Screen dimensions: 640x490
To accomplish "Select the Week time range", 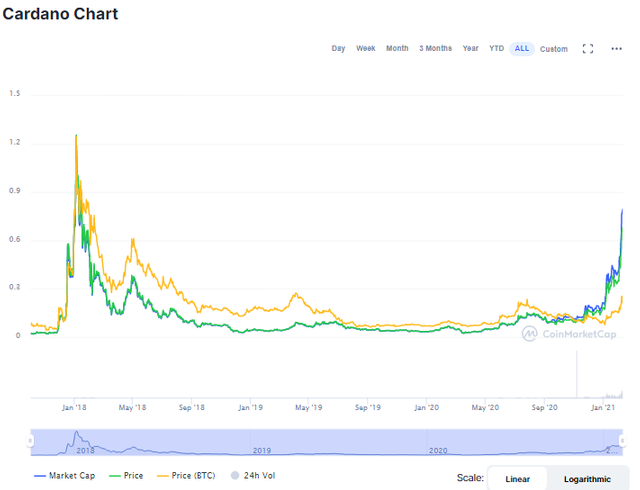I will [366, 49].
